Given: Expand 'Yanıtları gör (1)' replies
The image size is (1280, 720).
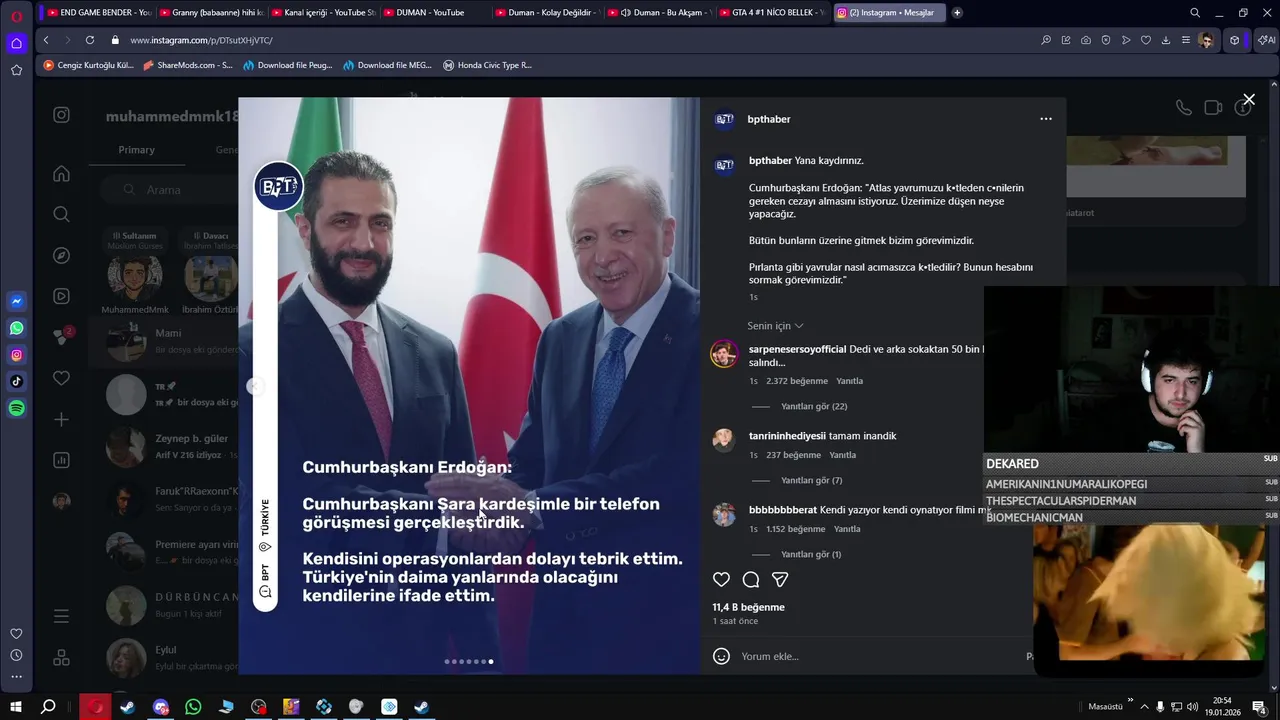Looking at the screenshot, I should (810, 555).
